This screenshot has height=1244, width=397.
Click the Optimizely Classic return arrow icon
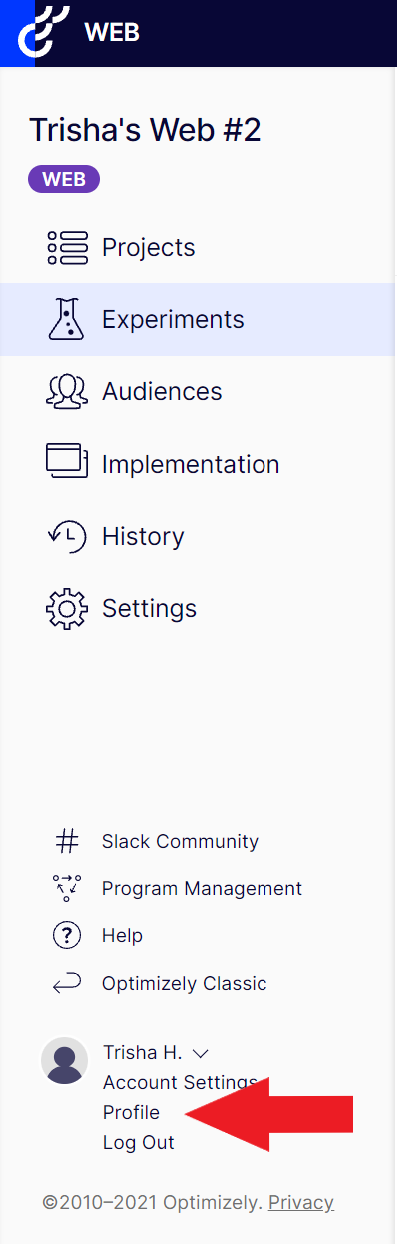click(66, 983)
